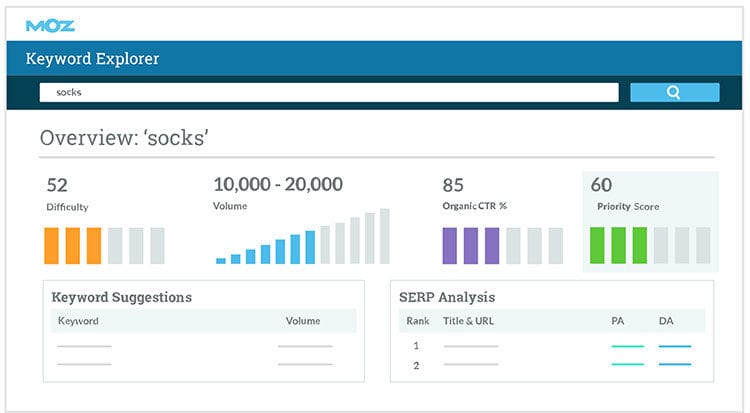Click rank number 1 in SERP Analysis
Screen dimensions: 750x413
[416, 346]
